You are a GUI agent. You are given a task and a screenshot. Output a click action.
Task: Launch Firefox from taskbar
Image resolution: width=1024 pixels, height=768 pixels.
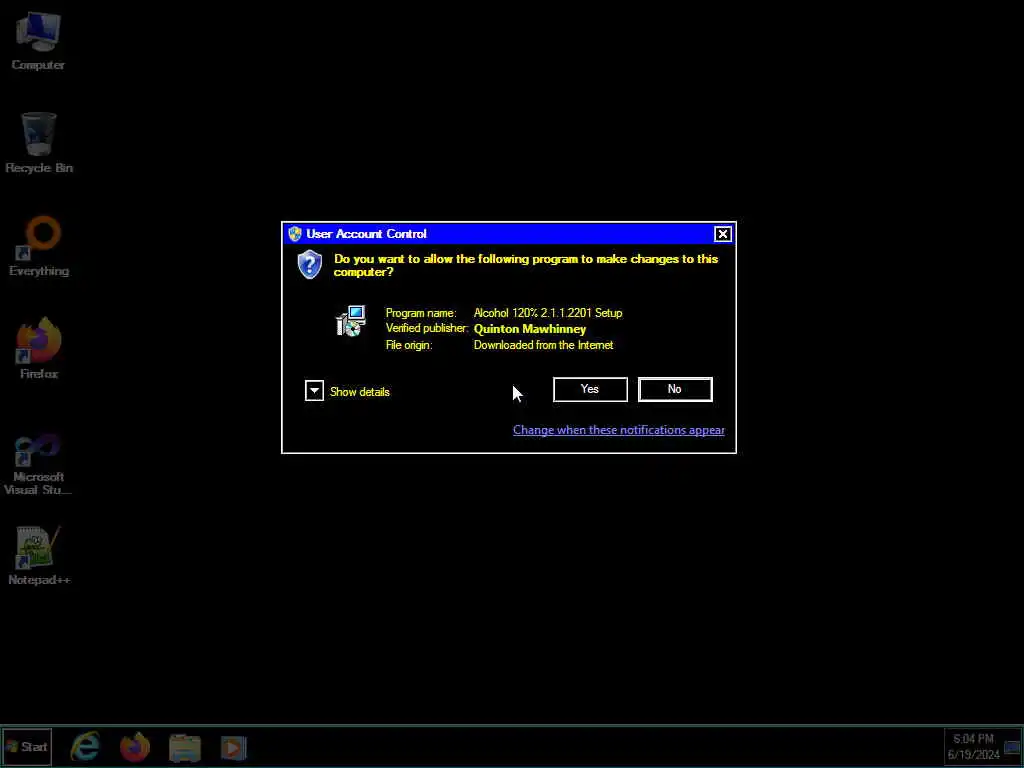click(x=135, y=747)
